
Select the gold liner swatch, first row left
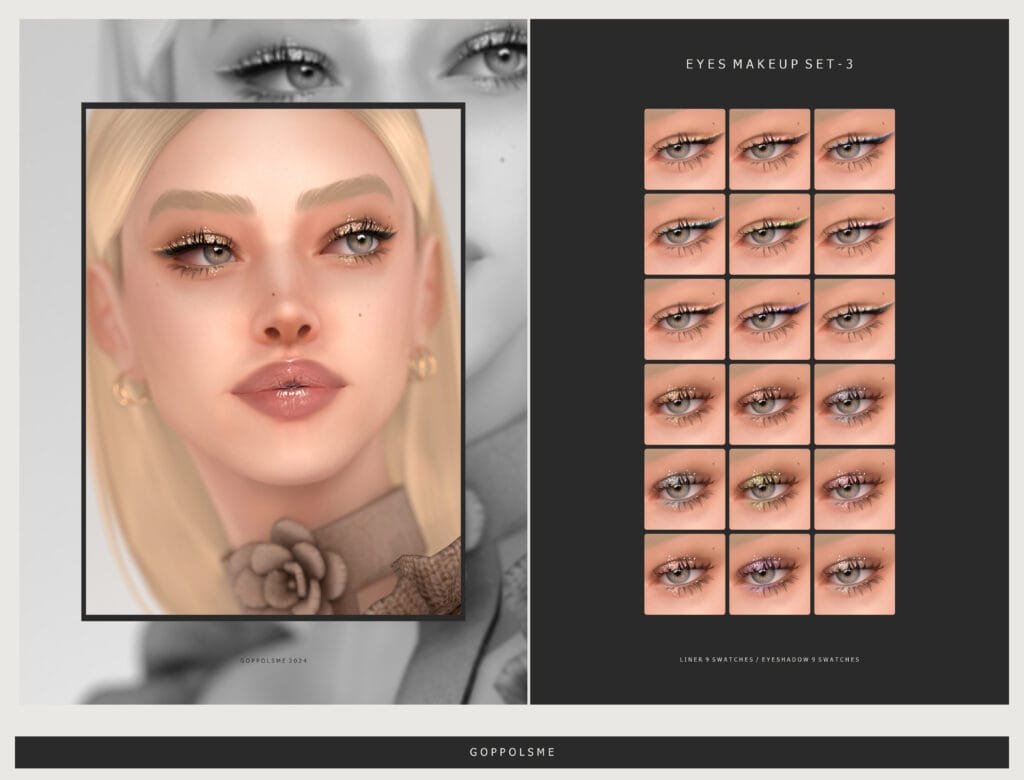click(x=684, y=149)
